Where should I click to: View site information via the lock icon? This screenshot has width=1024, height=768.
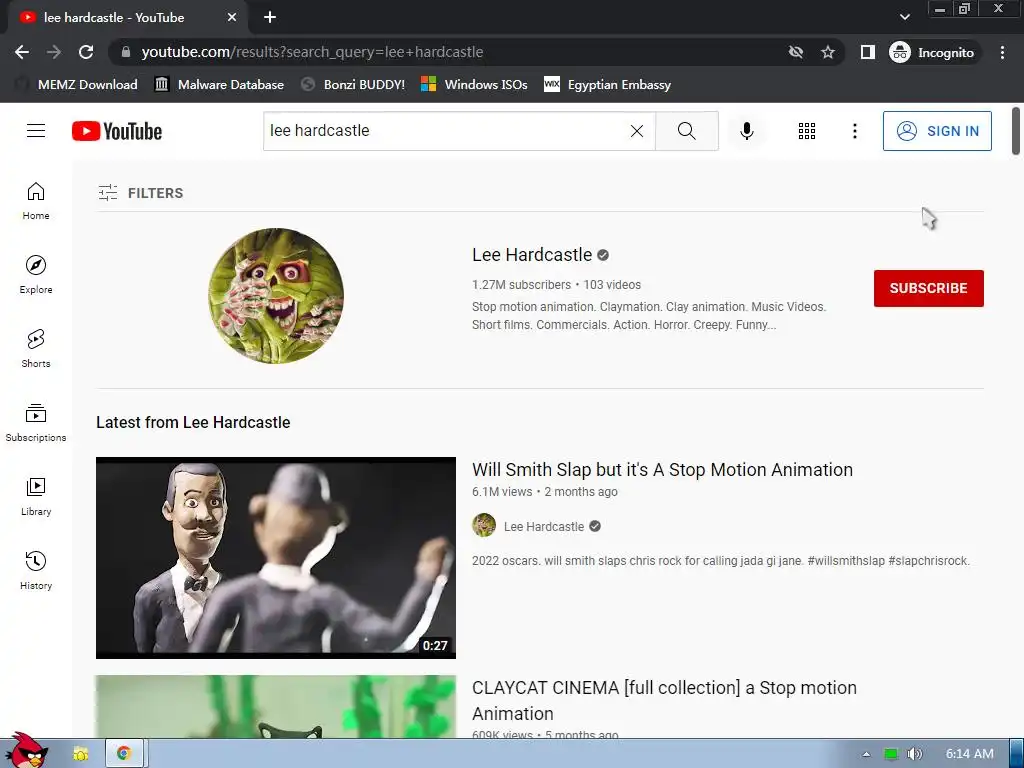[126, 52]
